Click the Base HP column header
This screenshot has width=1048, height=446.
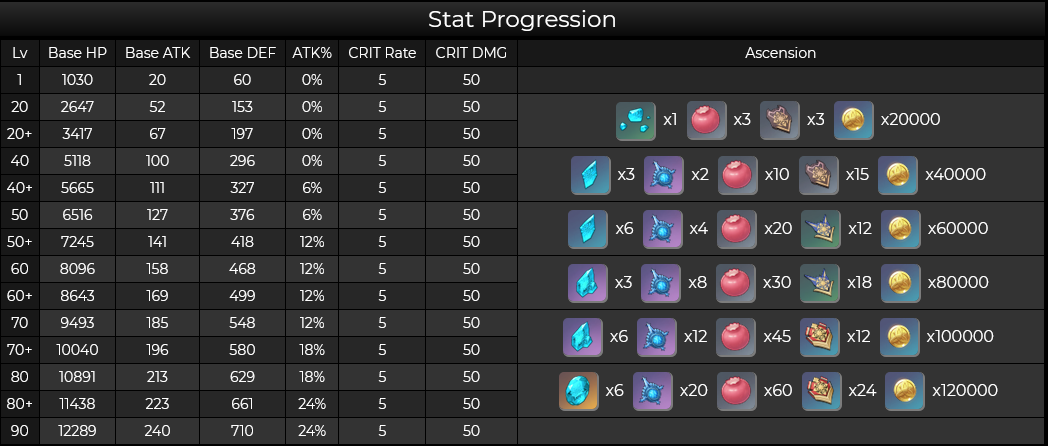pos(78,53)
